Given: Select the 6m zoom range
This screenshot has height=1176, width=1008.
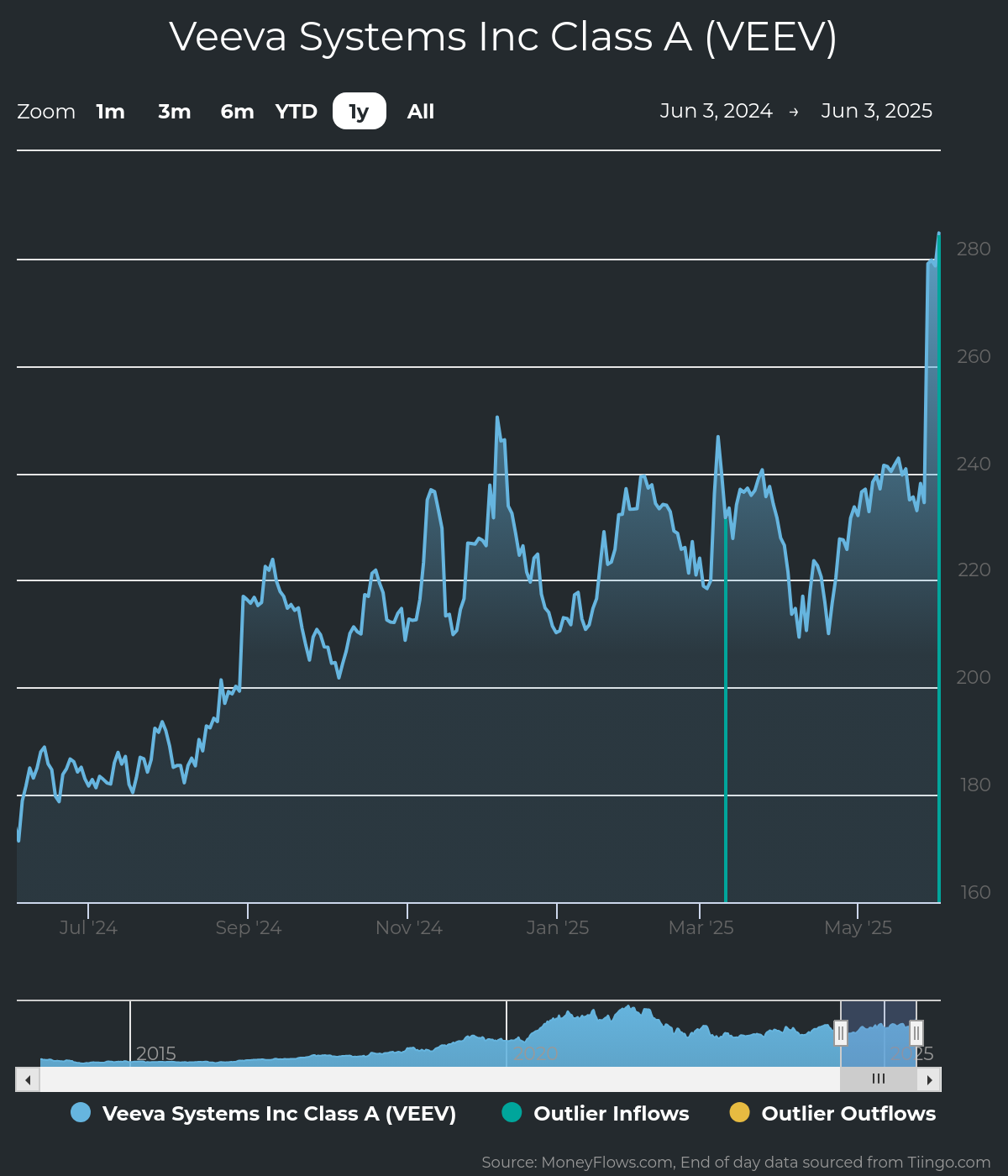Looking at the screenshot, I should (x=237, y=112).
